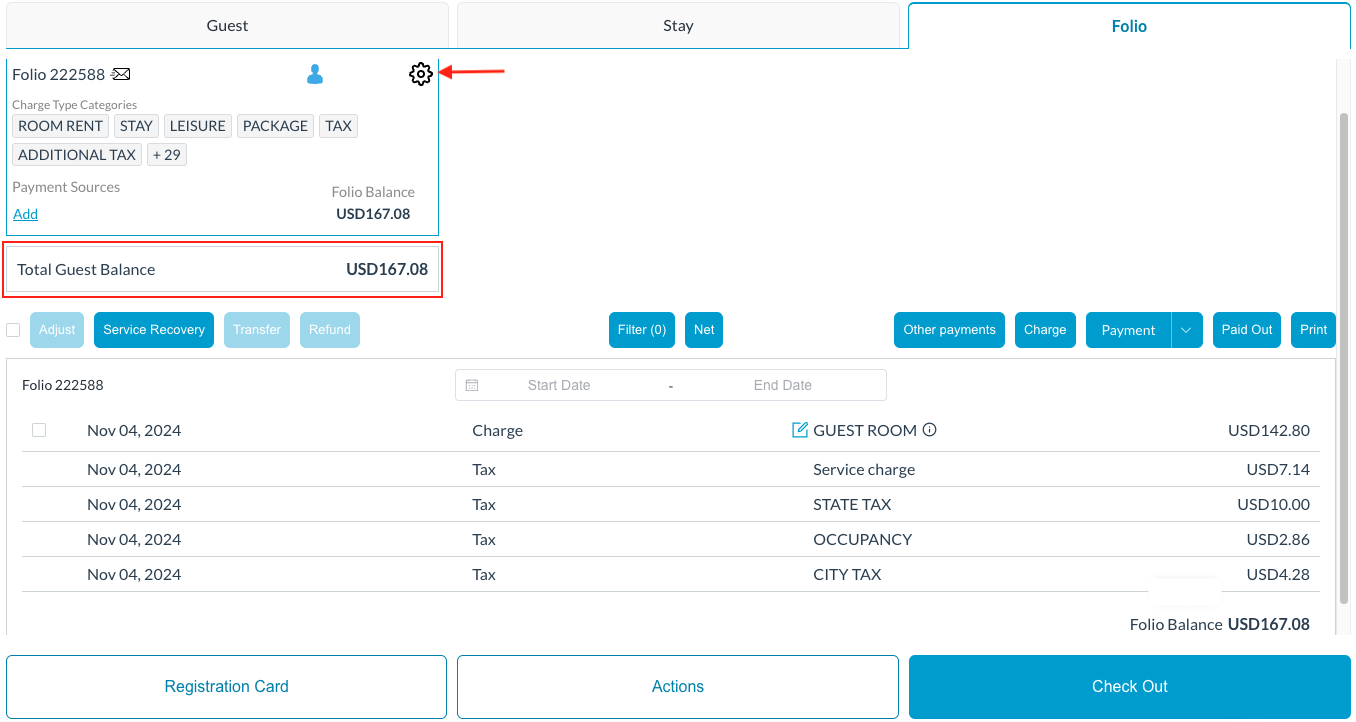The height and width of the screenshot is (722, 1356).
Task: Click the Start Date input field
Action: point(559,385)
